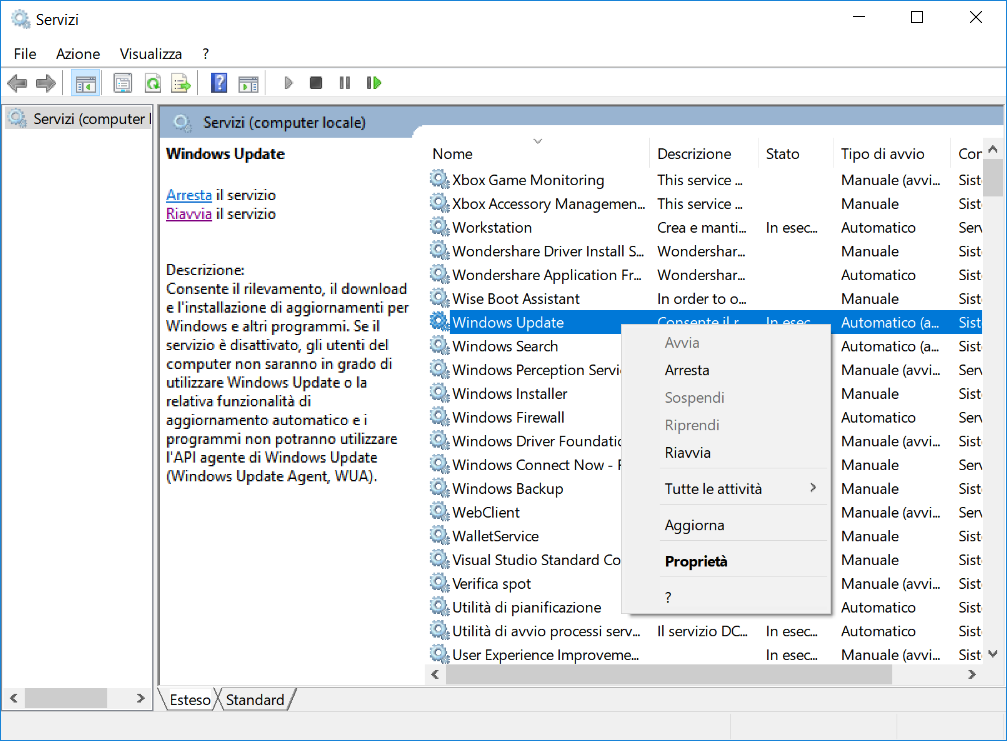Click the gear icon of Utilità di pianificazione
The width and height of the screenshot is (1007, 741).
439,607
